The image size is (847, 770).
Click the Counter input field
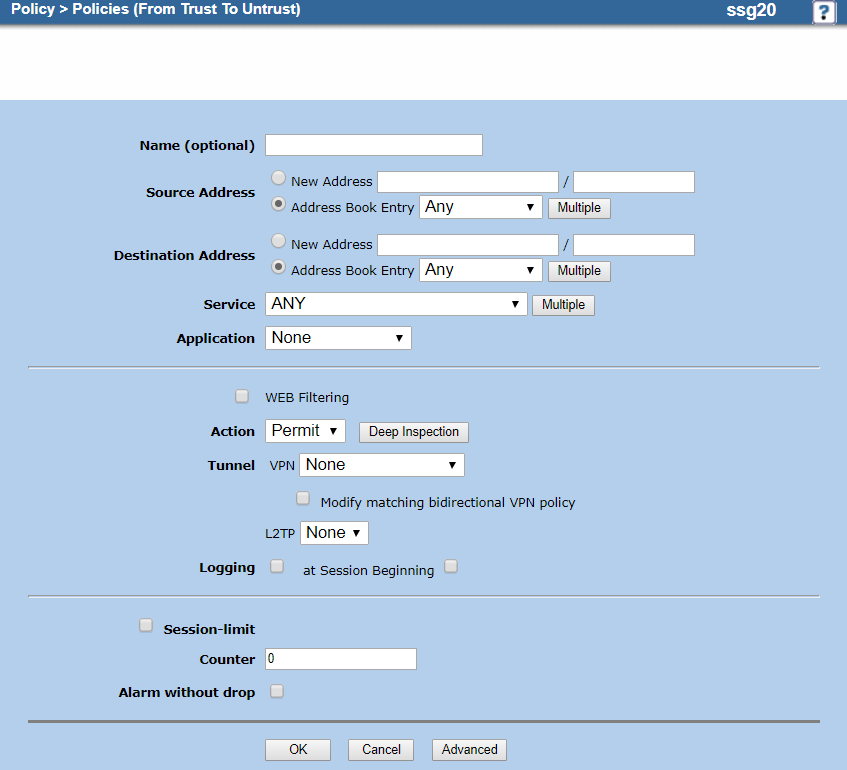tap(340, 659)
